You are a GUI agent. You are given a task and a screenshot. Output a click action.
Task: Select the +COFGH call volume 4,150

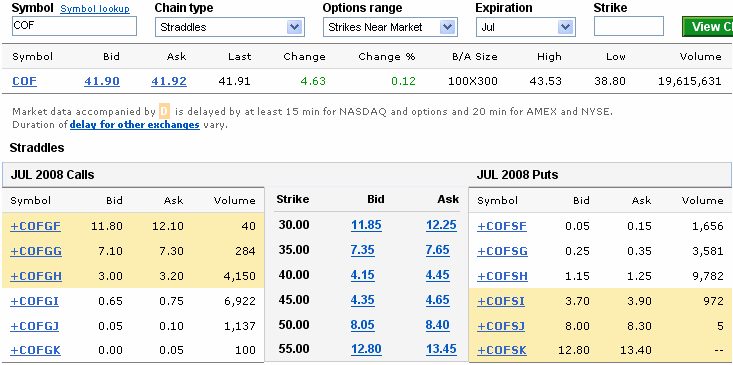click(x=239, y=276)
